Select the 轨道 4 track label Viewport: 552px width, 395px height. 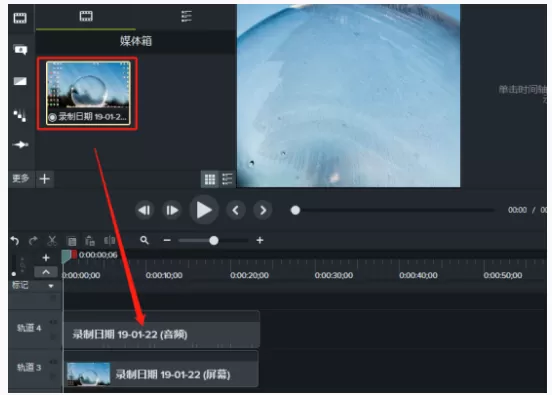pyautogui.click(x=29, y=328)
